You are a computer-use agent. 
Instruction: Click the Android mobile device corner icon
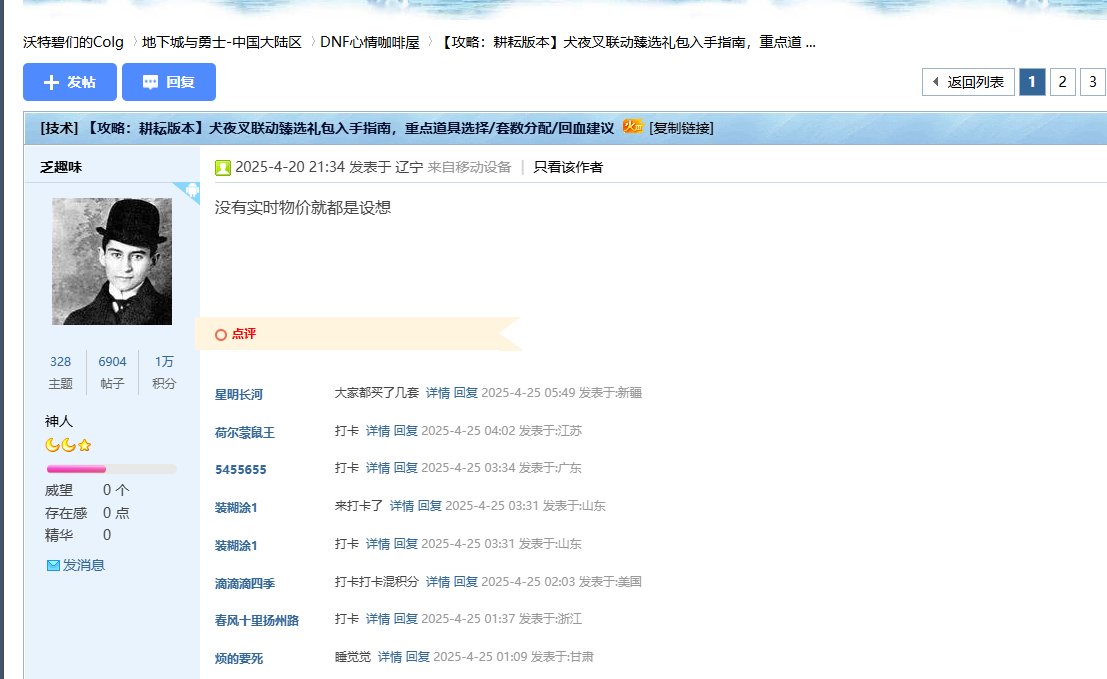coord(191,191)
